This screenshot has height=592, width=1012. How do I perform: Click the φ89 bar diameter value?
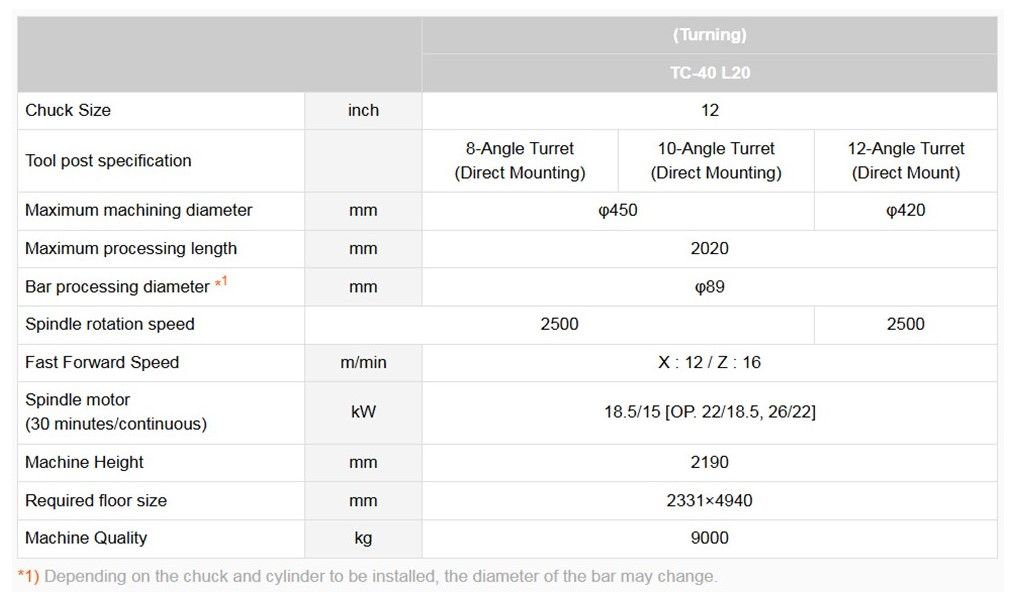point(709,287)
